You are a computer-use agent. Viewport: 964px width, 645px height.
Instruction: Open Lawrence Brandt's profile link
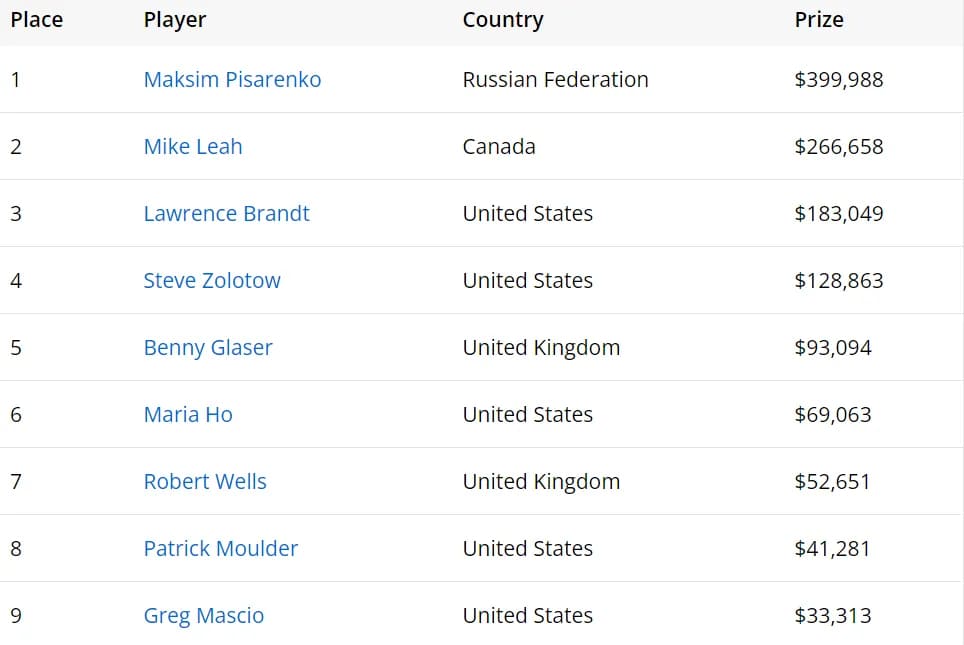point(226,214)
